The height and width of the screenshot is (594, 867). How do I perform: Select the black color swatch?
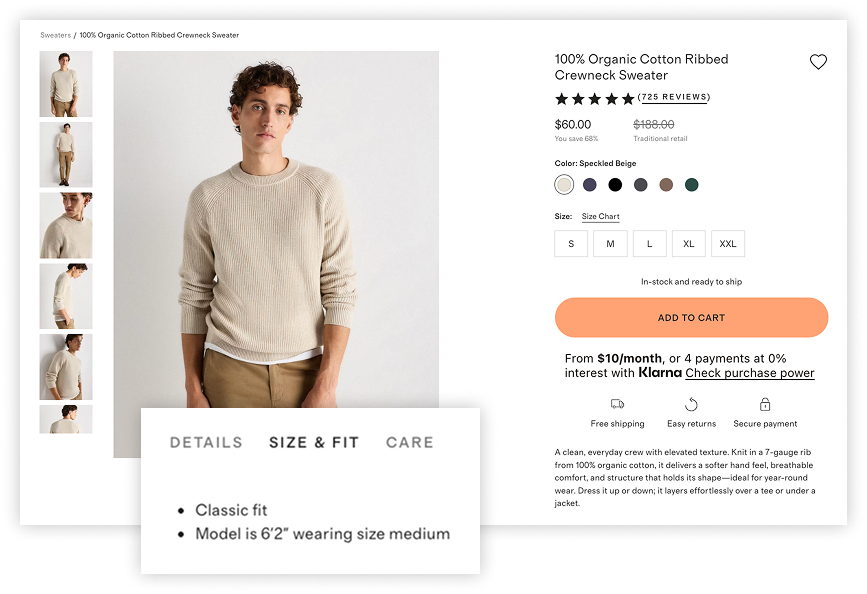tap(613, 184)
